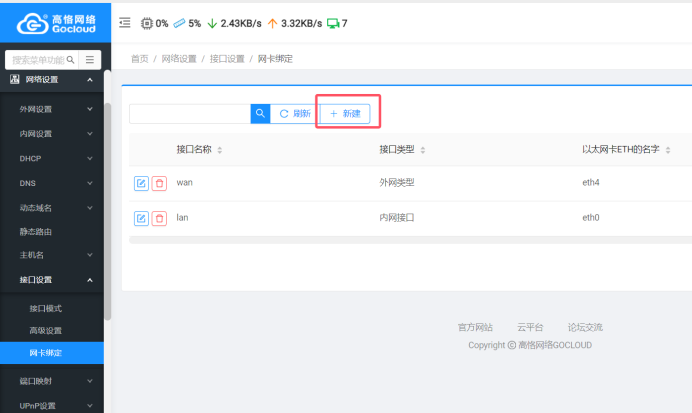Click the 刷新 refresh button
692x413 pixels.
coord(295,114)
